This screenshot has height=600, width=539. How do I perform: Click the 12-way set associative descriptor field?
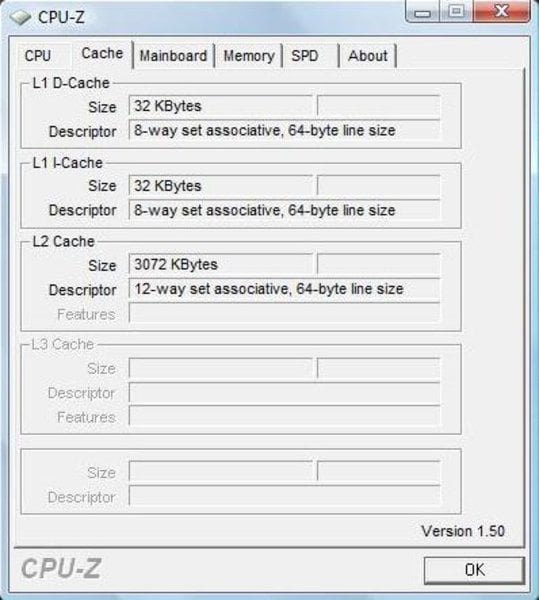click(284, 289)
